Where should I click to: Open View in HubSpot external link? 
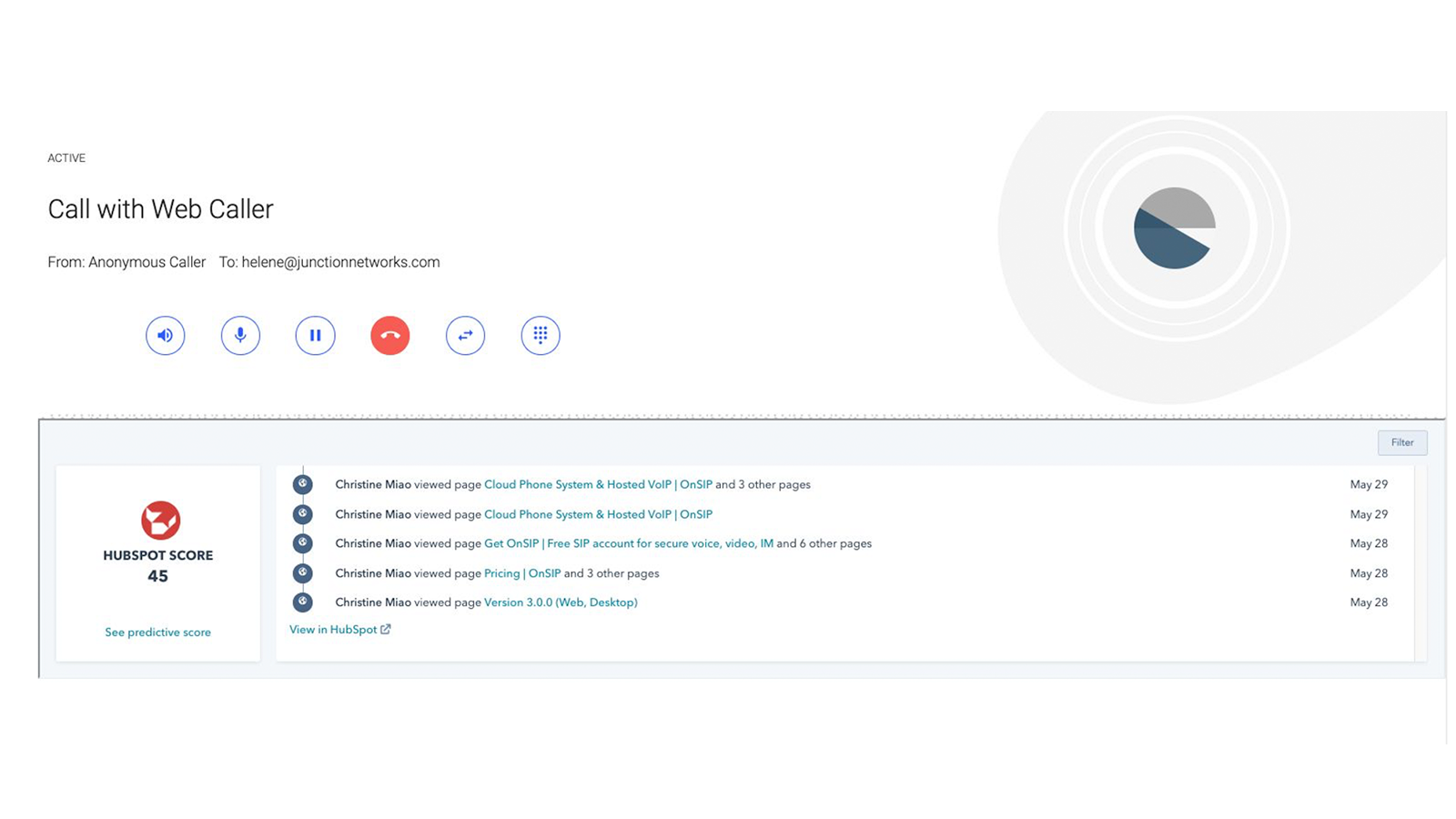[x=333, y=630]
